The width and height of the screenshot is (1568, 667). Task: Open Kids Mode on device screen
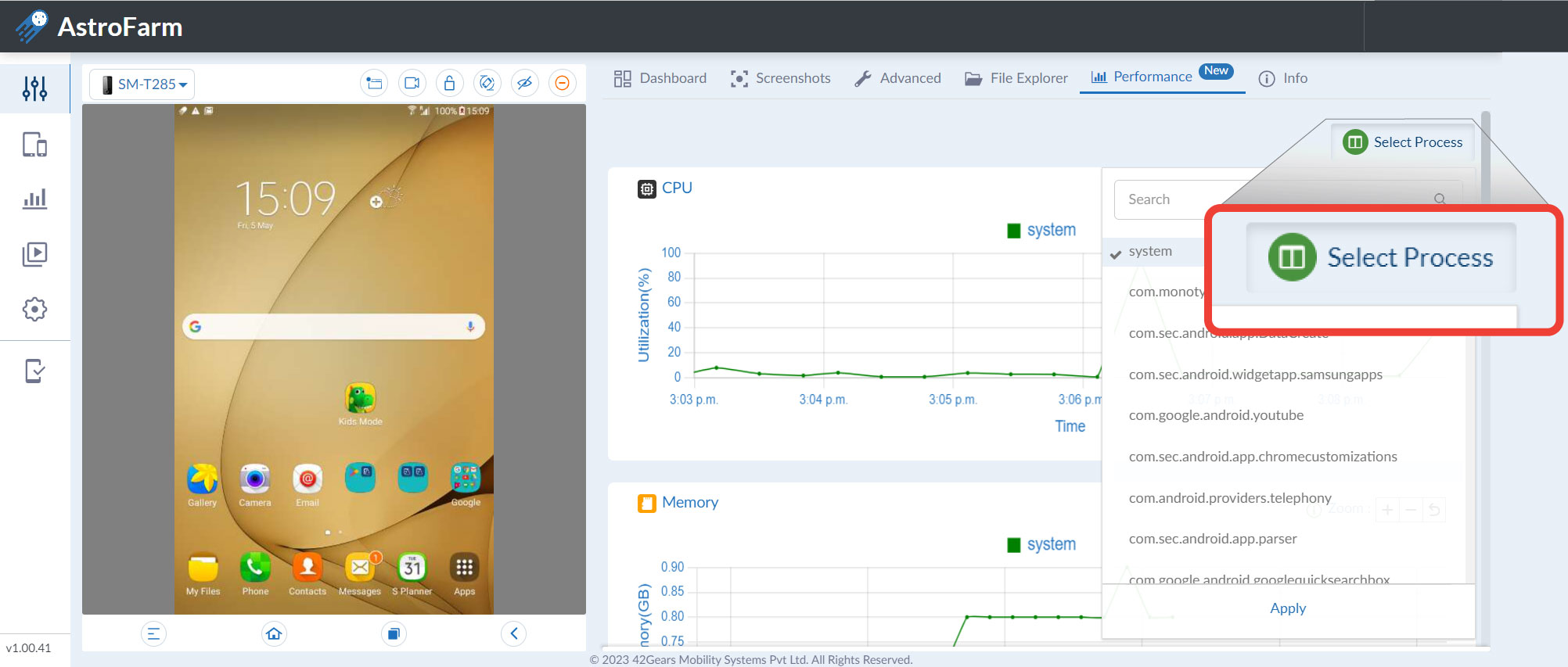[x=361, y=404]
